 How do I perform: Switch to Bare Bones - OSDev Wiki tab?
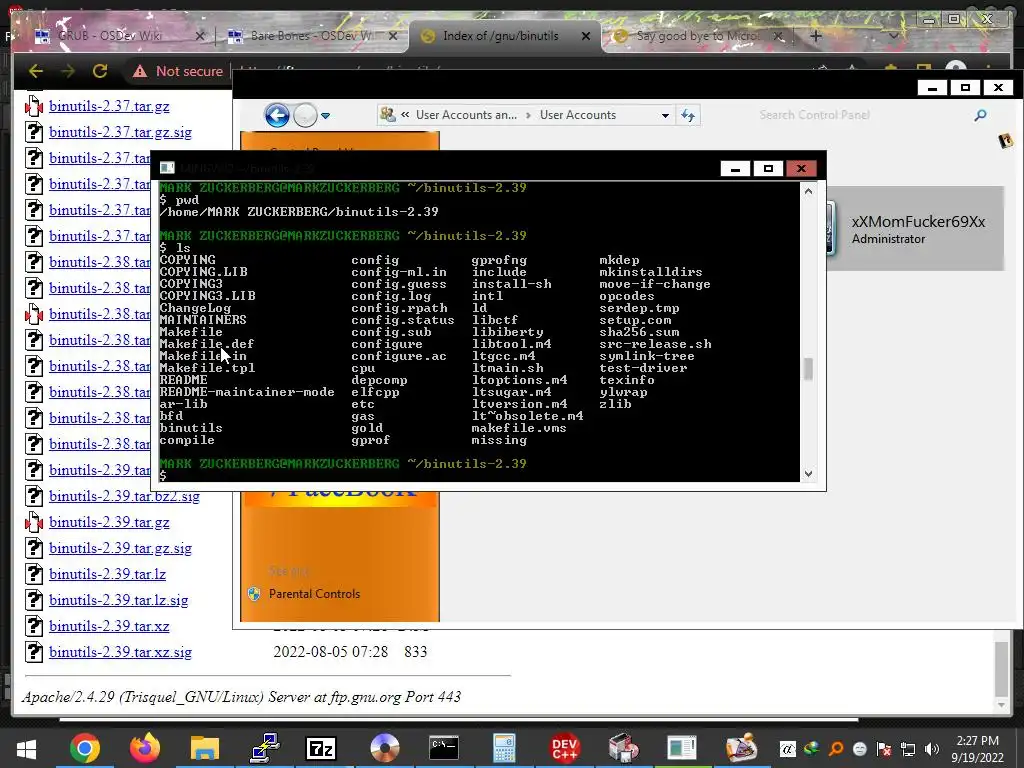[x=312, y=36]
